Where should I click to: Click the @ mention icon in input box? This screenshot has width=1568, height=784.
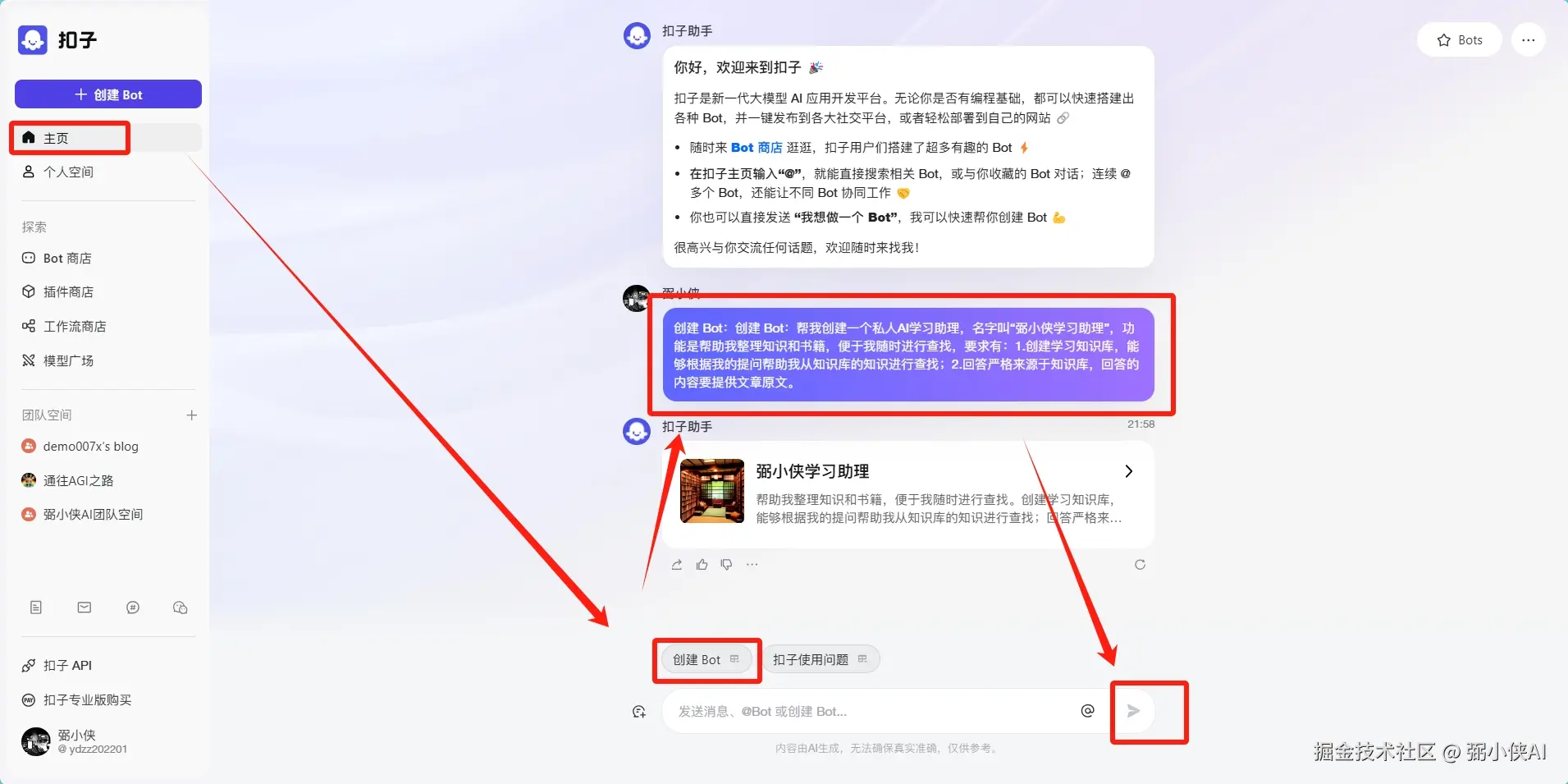click(x=1087, y=711)
